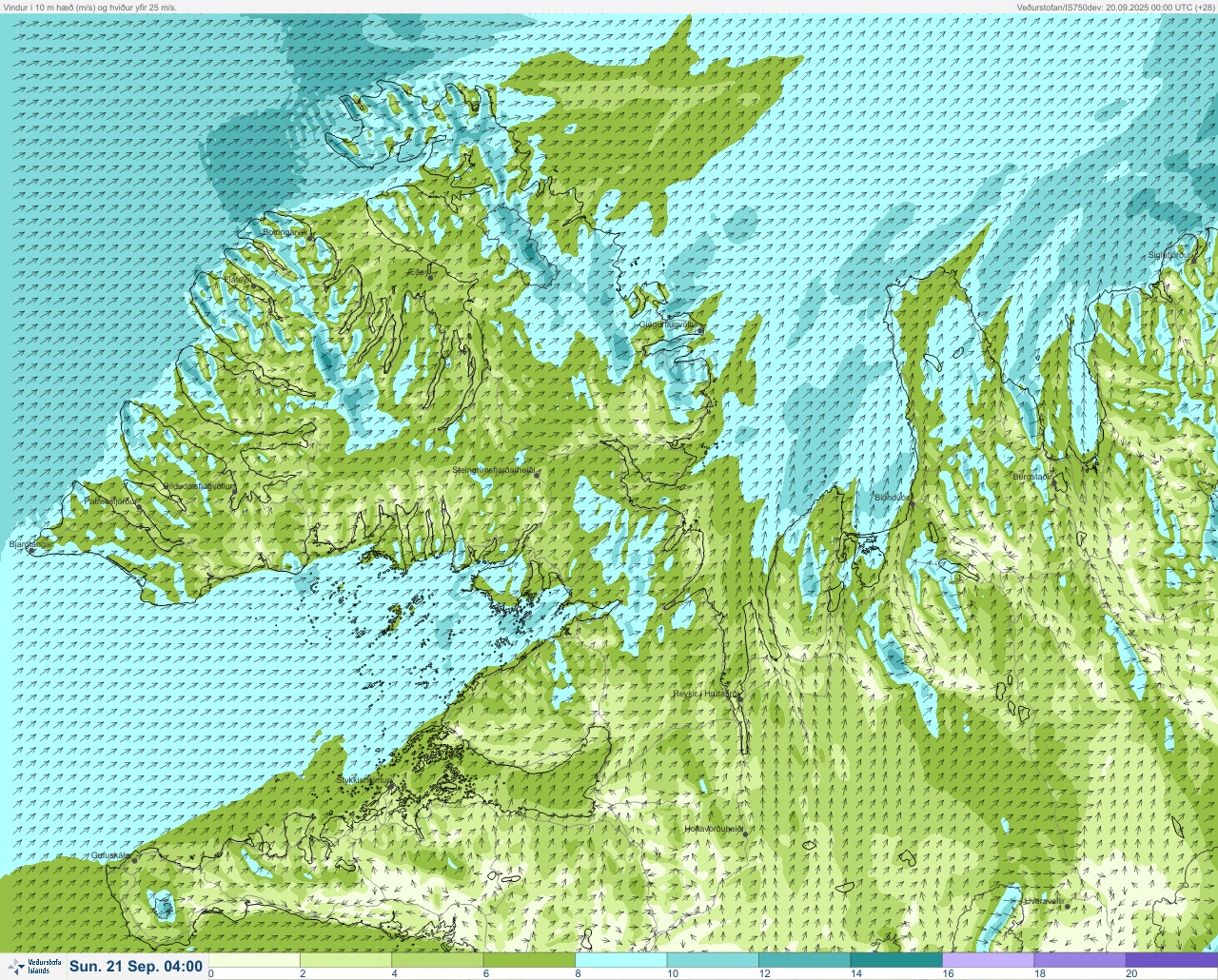Select the above 20 m/s legend swatch
The image size is (1218, 980).
(x=1171, y=960)
